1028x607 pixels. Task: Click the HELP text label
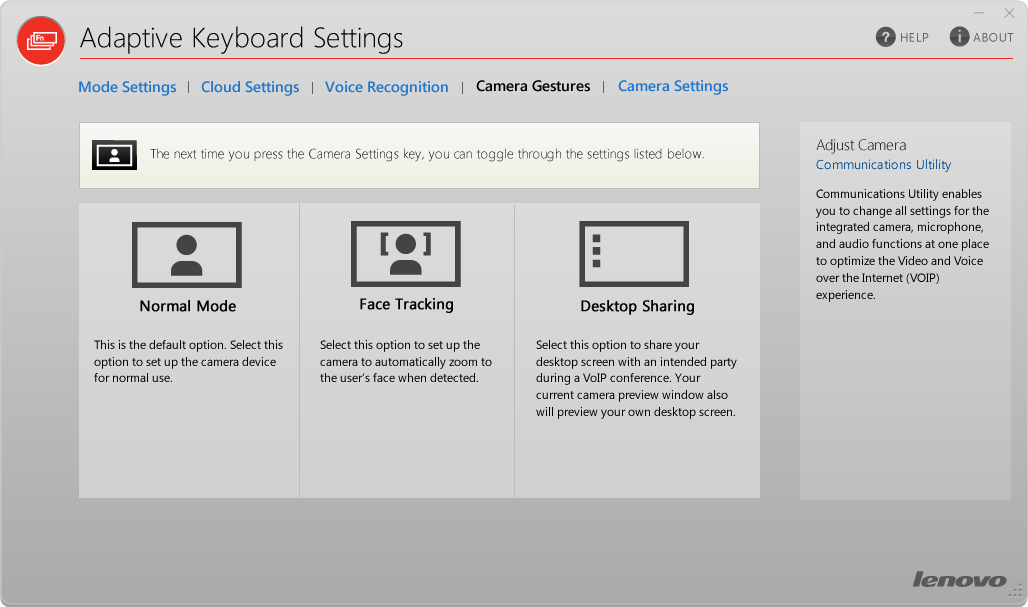pos(914,37)
